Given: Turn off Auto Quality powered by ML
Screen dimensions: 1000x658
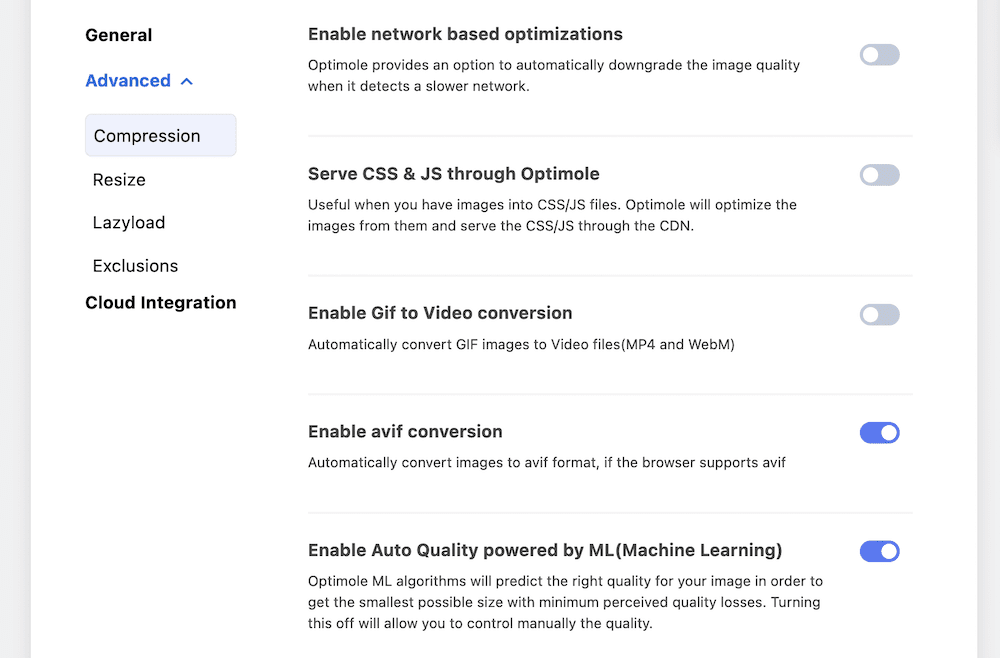Looking at the screenshot, I should tap(879, 552).
